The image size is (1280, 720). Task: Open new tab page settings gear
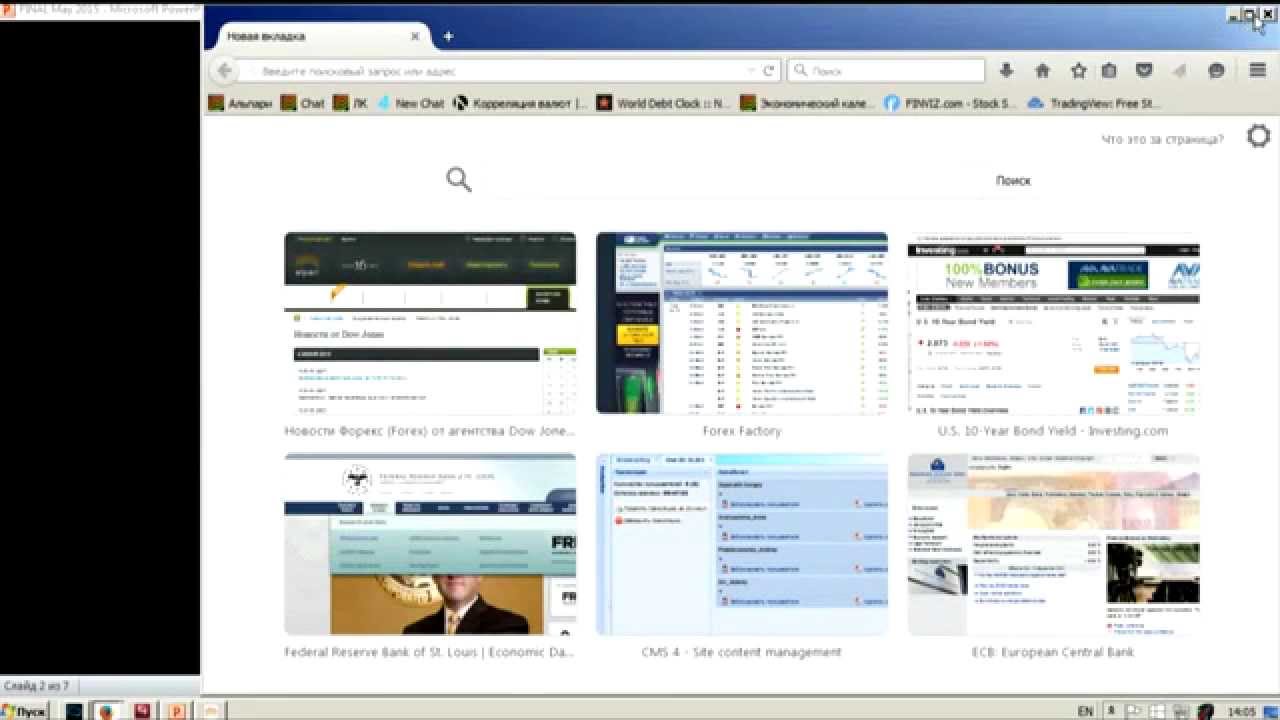(x=1258, y=137)
